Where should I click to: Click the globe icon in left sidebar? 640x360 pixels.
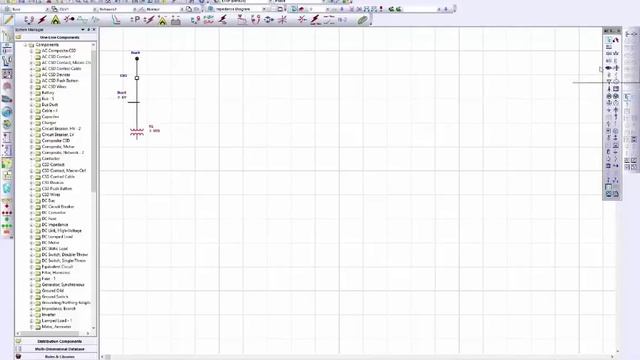[x=7, y=112]
